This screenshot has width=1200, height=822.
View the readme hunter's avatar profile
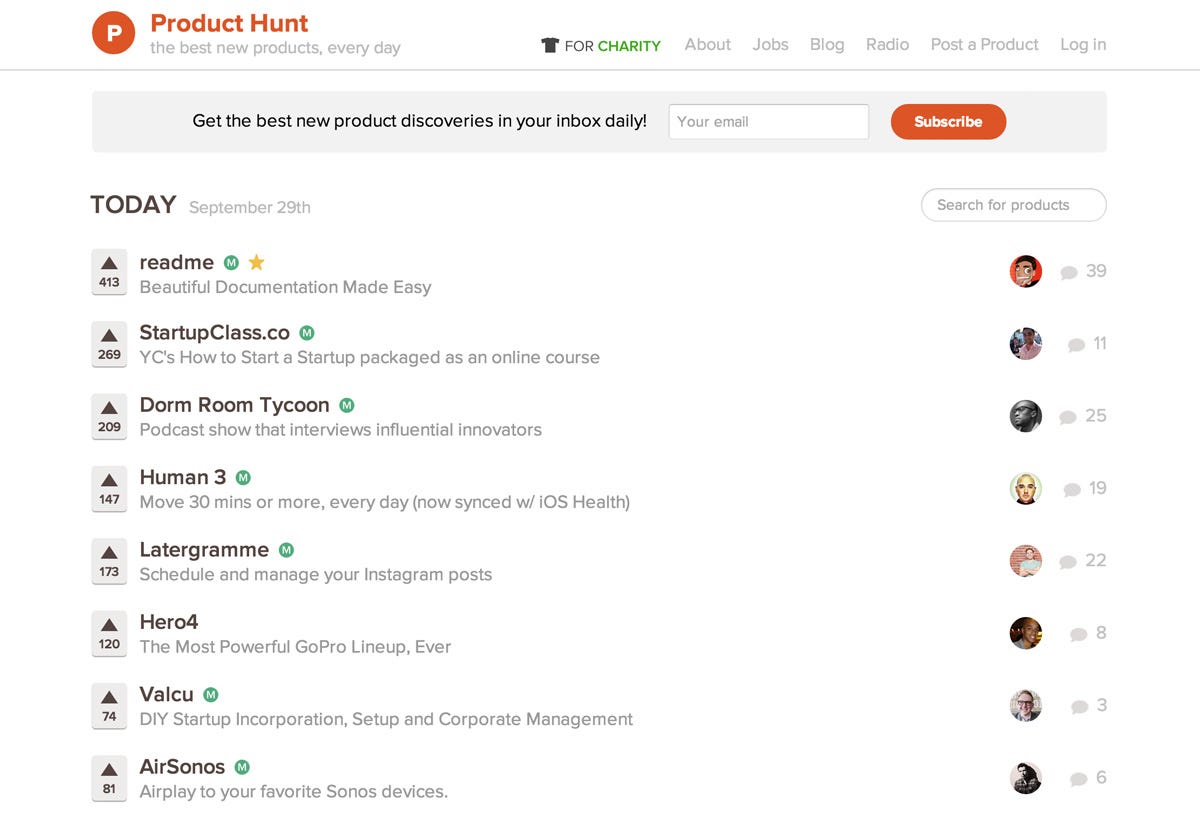(x=1026, y=271)
